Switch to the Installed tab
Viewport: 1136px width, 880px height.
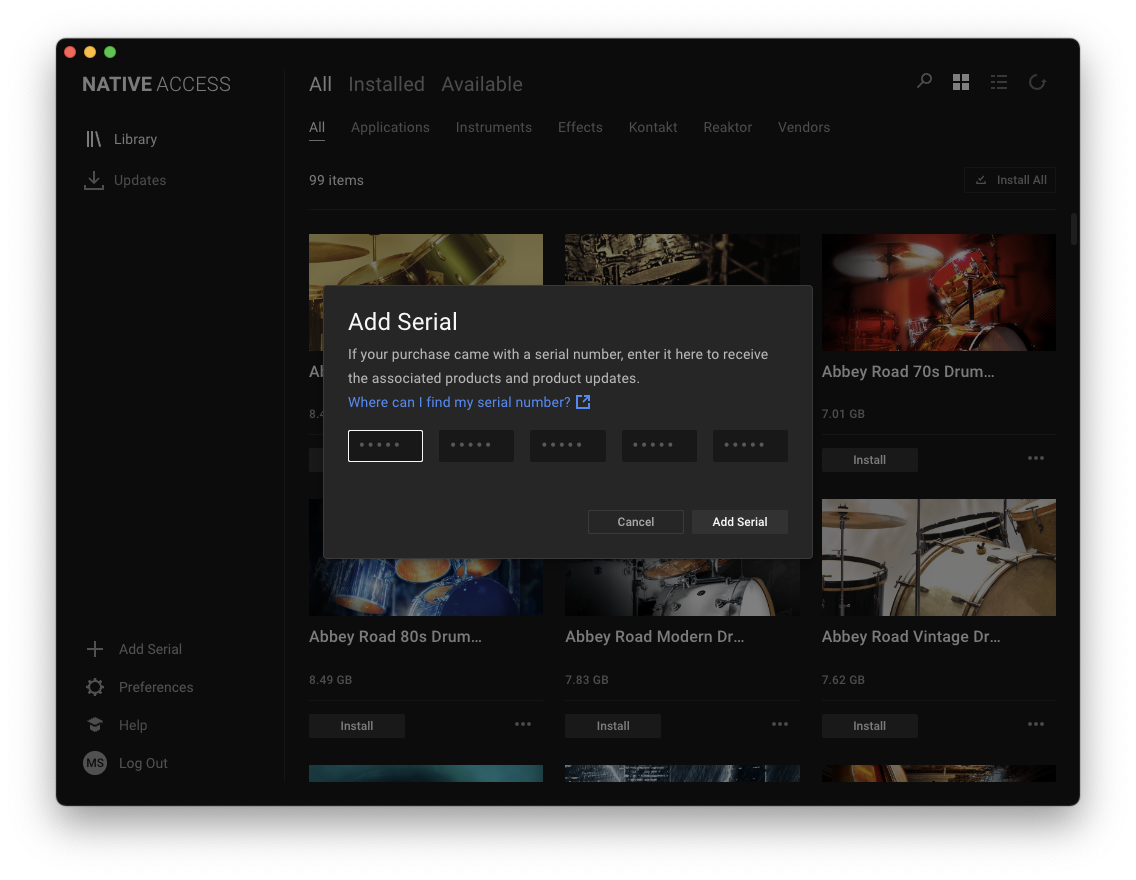pos(386,84)
